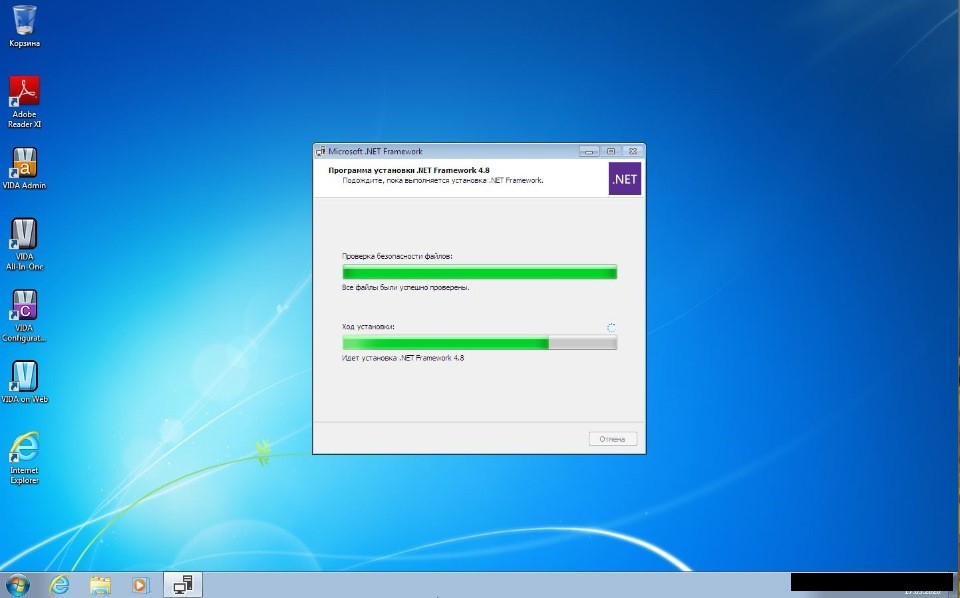This screenshot has height=598, width=960.
Task: Click 'Идет установка .NET Framework 4.8' status text
Action: tap(403, 358)
